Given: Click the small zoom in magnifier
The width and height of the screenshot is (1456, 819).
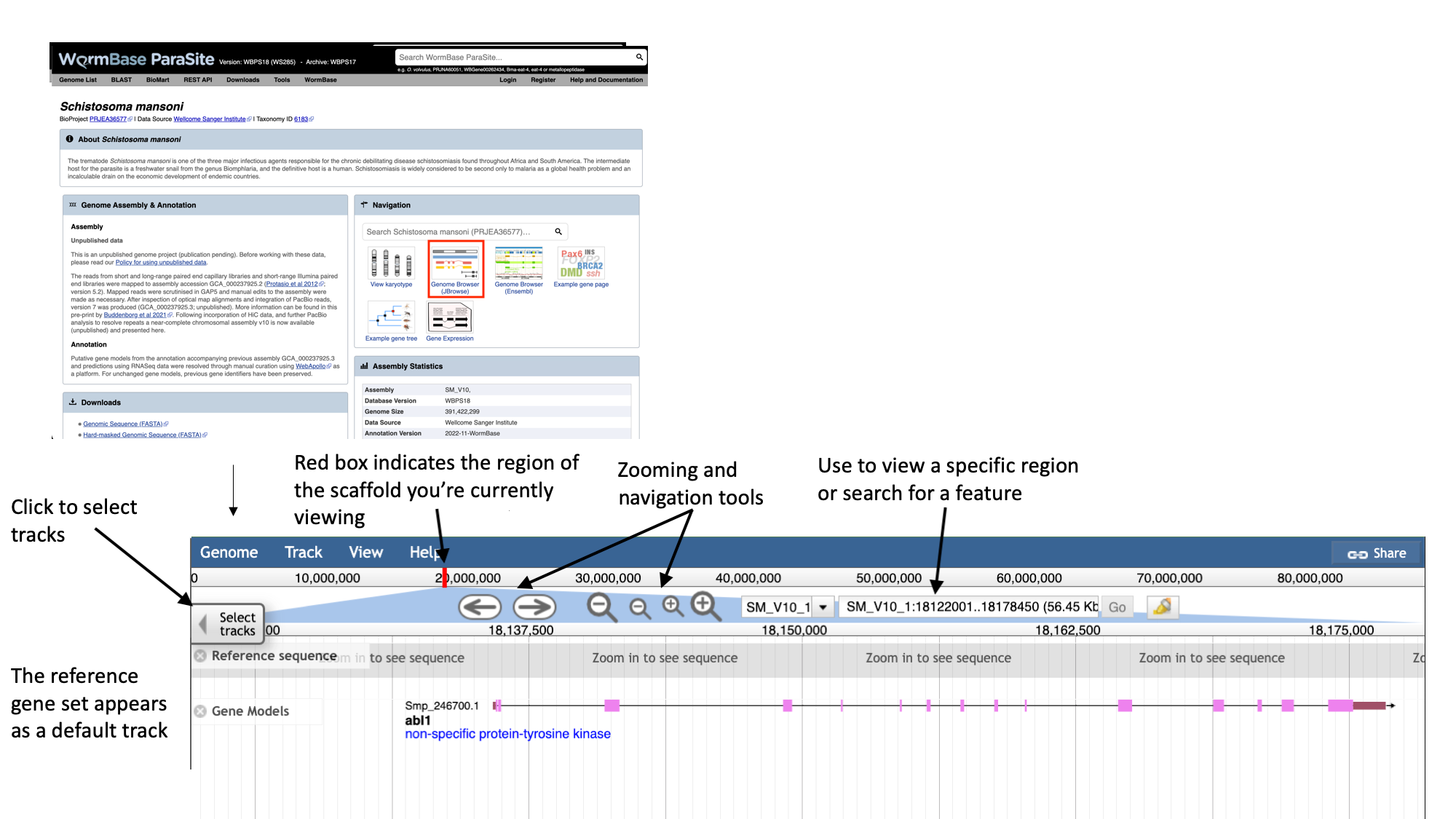Looking at the screenshot, I should pos(673,606).
